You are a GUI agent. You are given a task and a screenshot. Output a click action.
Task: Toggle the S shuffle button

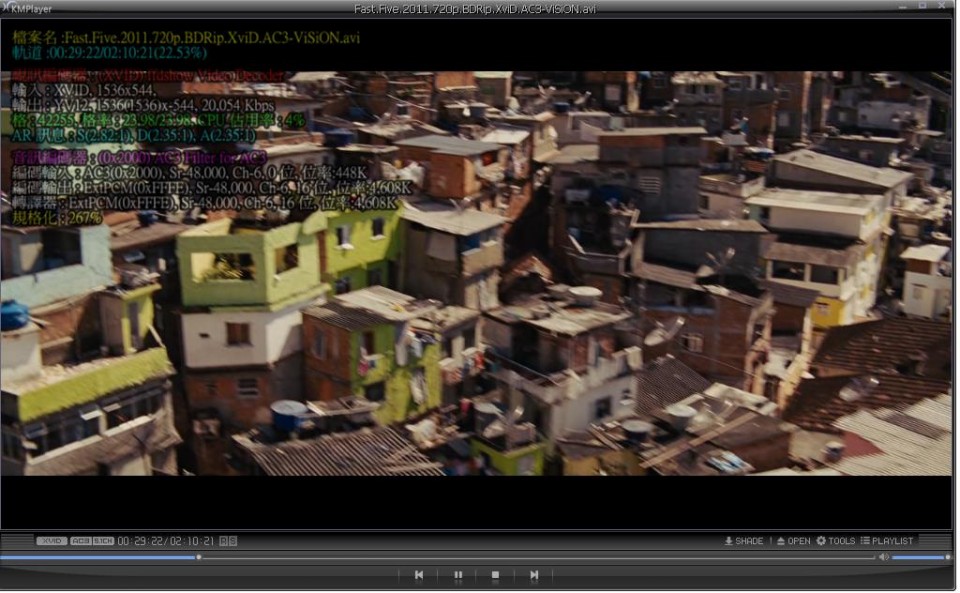(x=233, y=541)
